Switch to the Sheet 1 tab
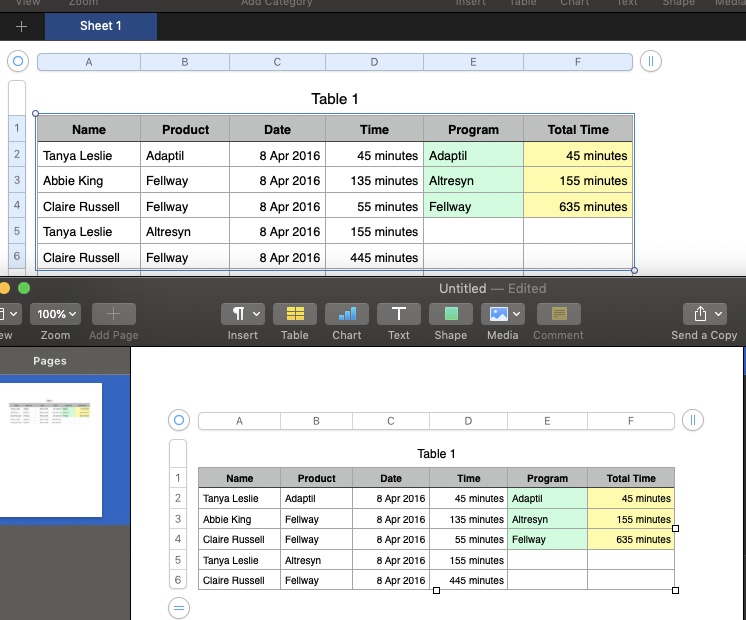Screen dimensions: 746x620 coord(101,26)
